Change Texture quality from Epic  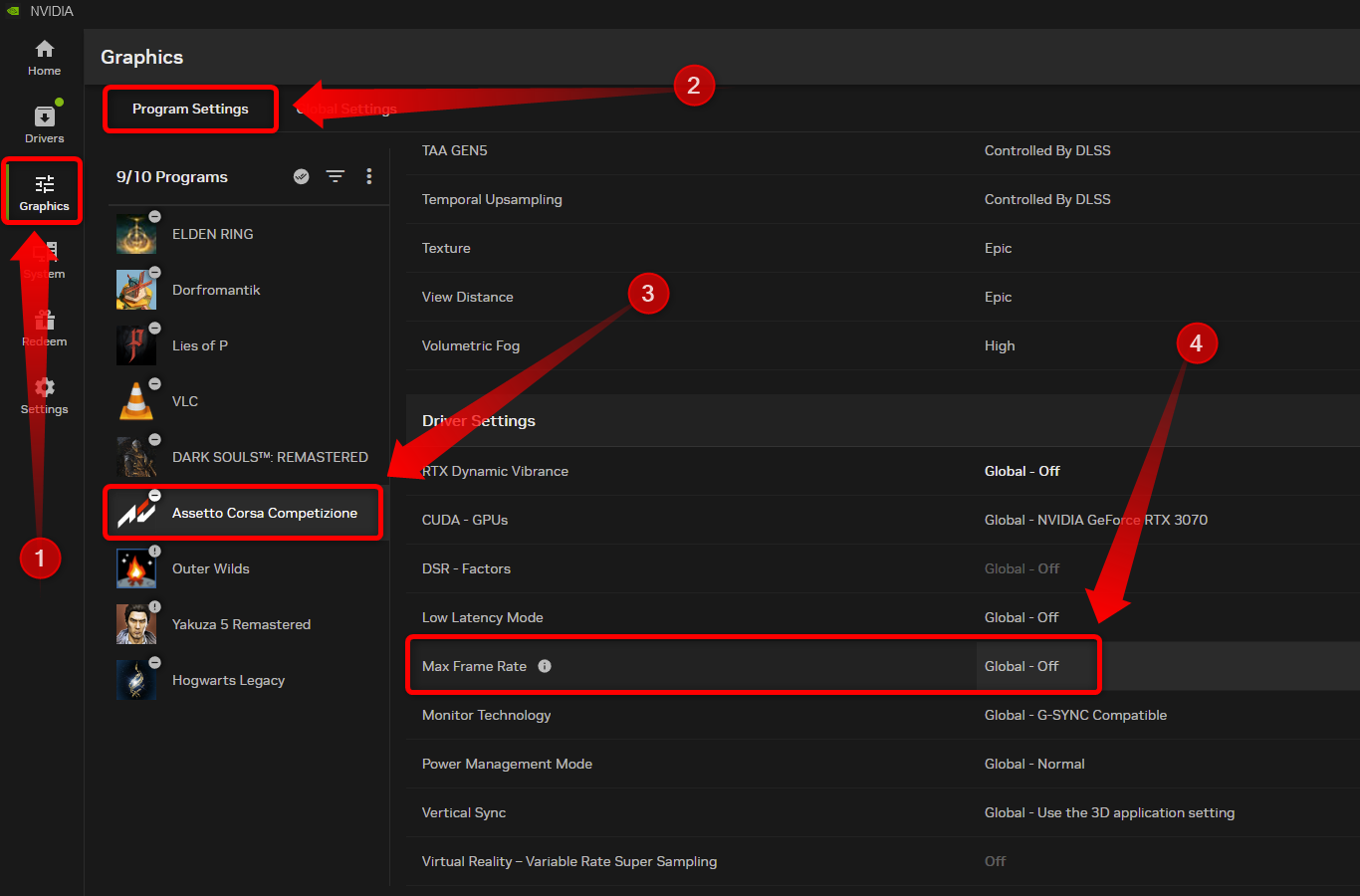998,248
